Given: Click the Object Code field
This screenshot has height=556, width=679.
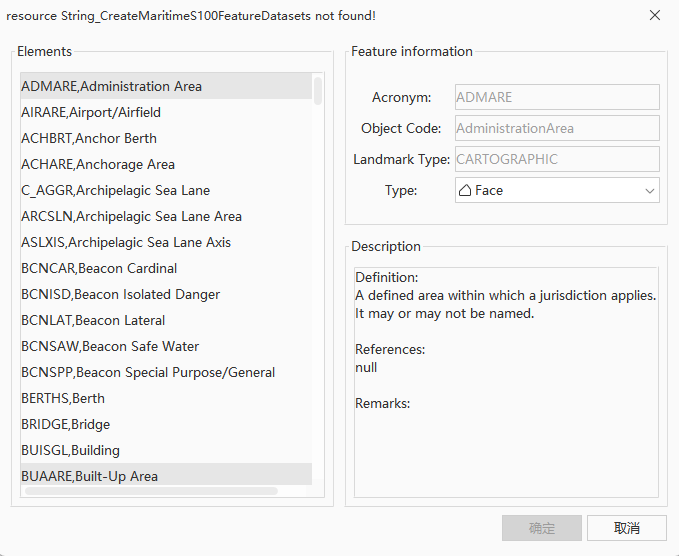Looking at the screenshot, I should pos(557,128).
